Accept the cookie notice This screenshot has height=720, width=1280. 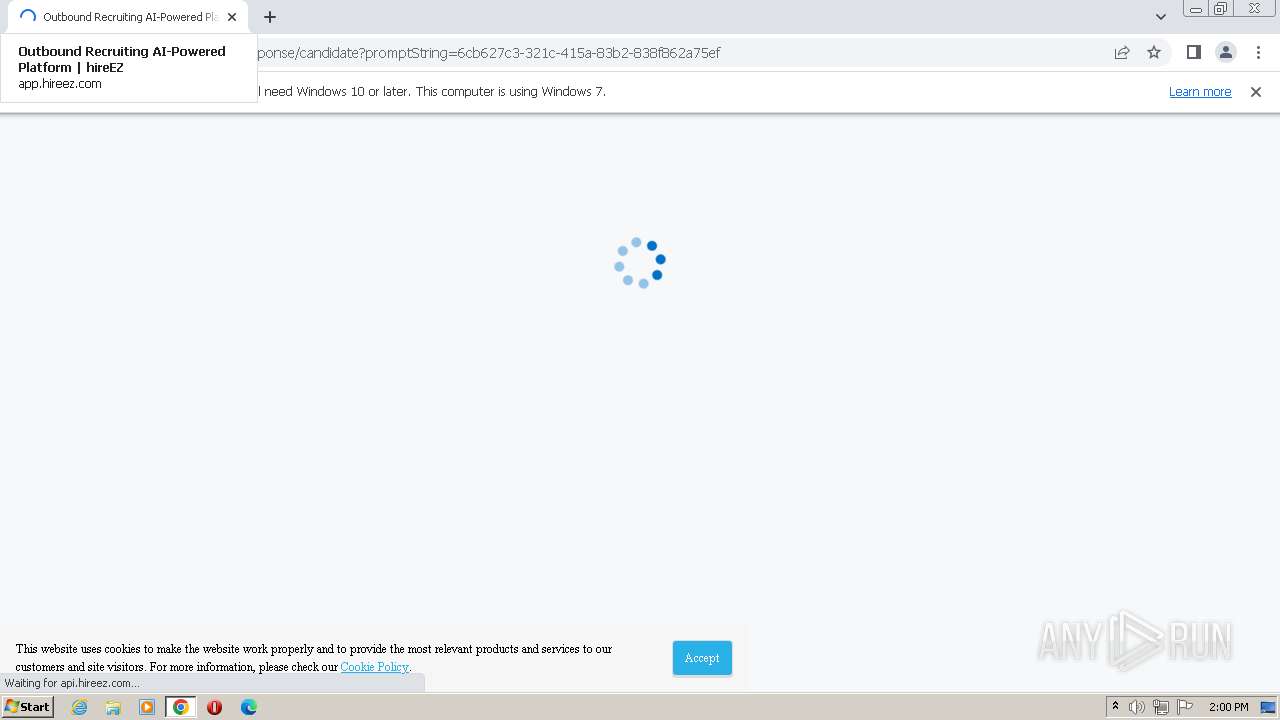[x=702, y=658]
